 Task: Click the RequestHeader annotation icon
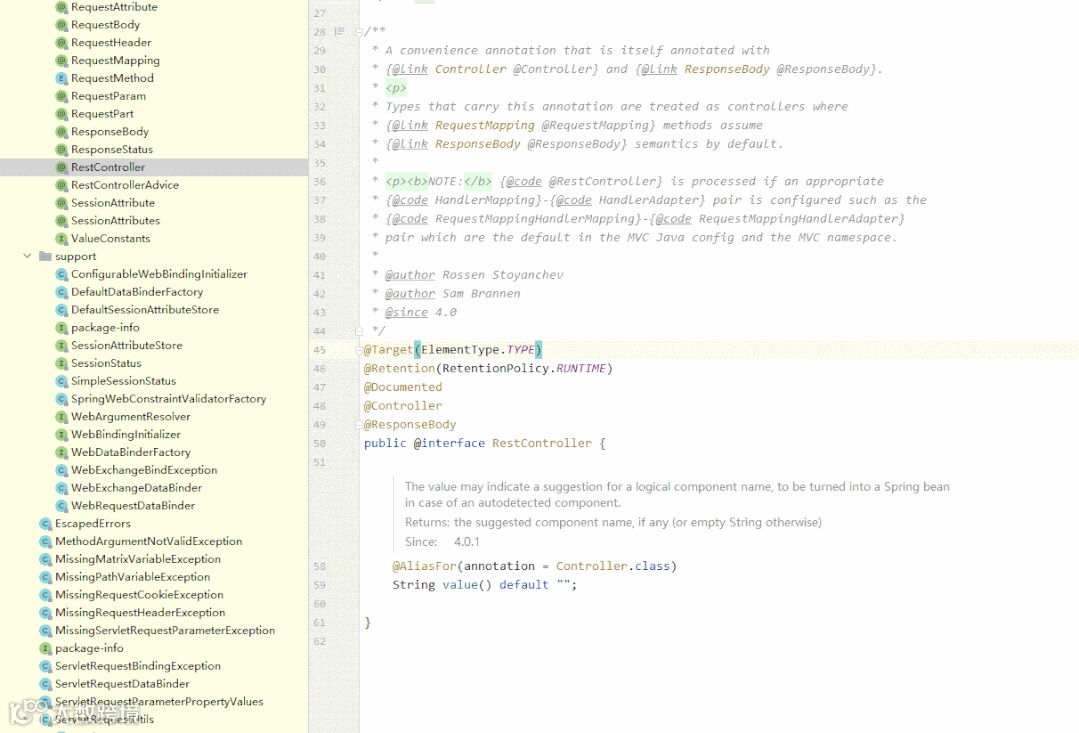pos(61,43)
